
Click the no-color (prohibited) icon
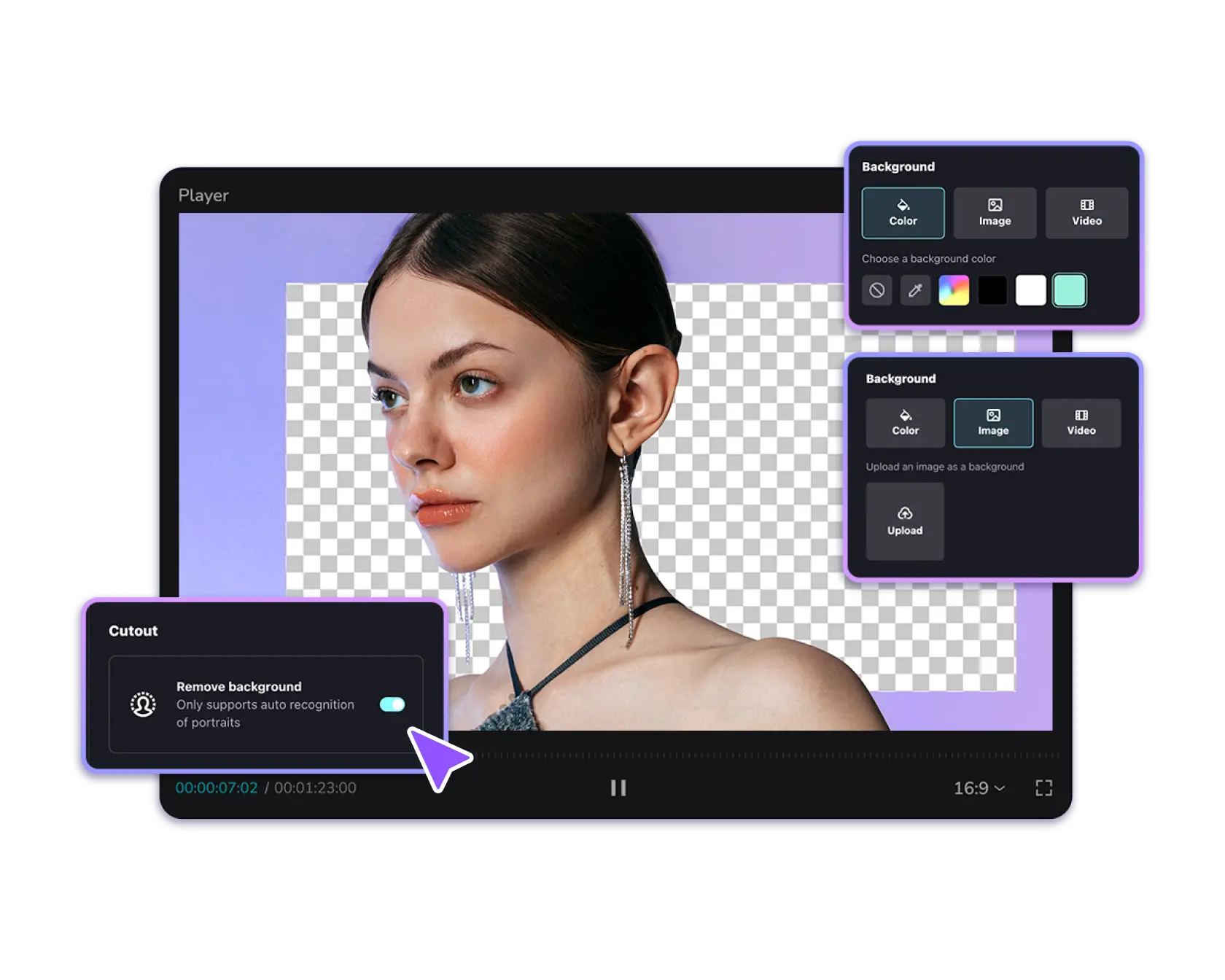coord(877,290)
